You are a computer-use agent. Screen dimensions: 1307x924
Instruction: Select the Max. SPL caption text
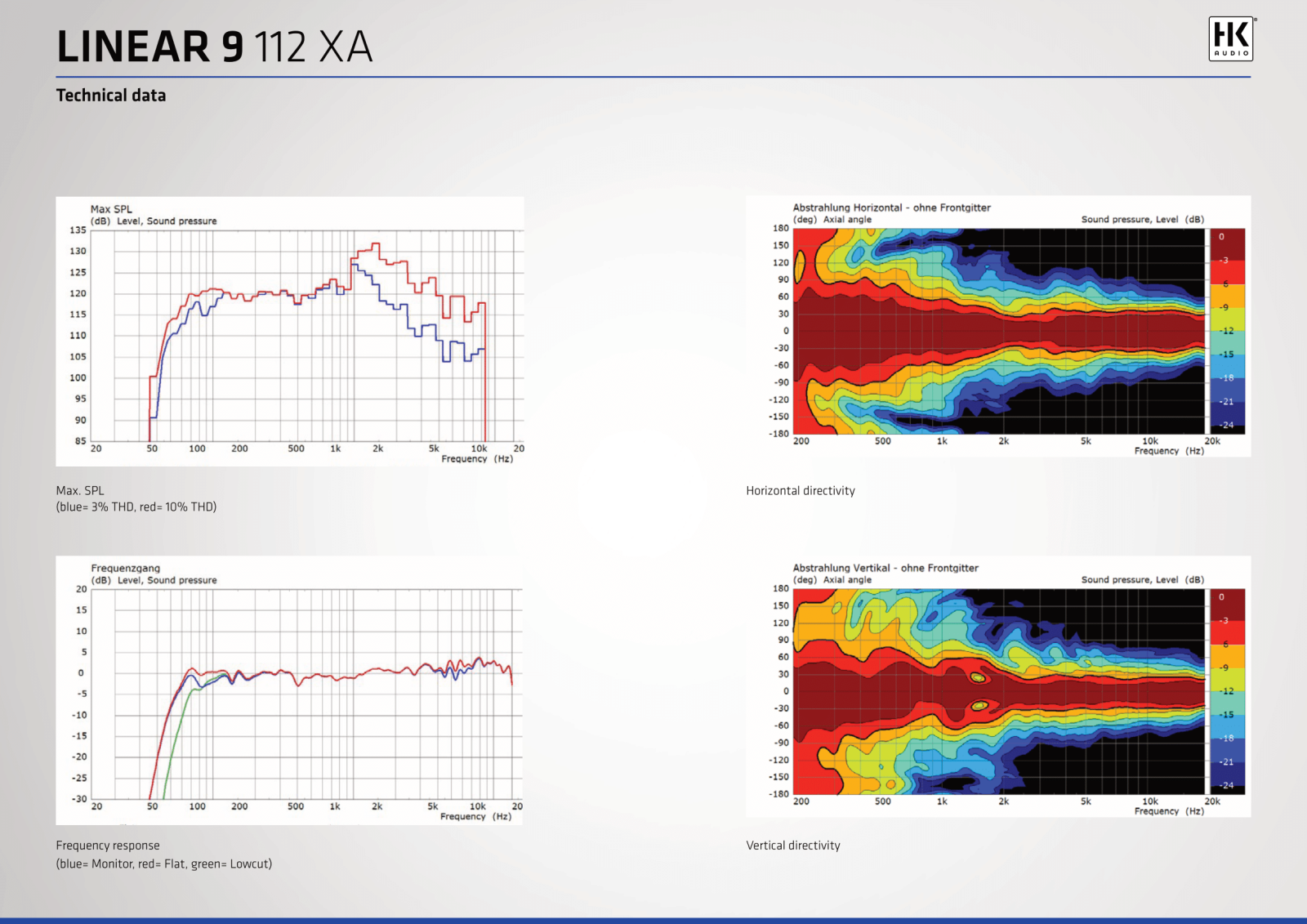point(80,491)
